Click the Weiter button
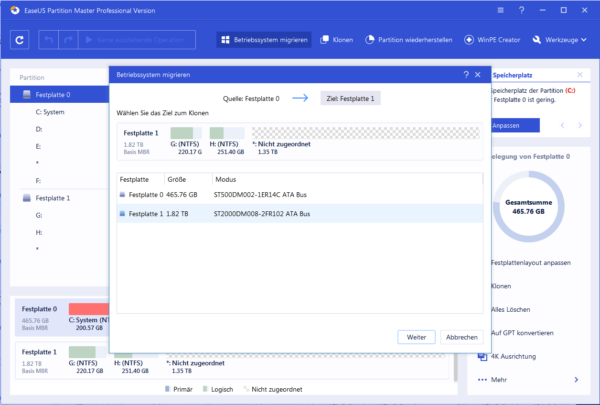 (416, 337)
